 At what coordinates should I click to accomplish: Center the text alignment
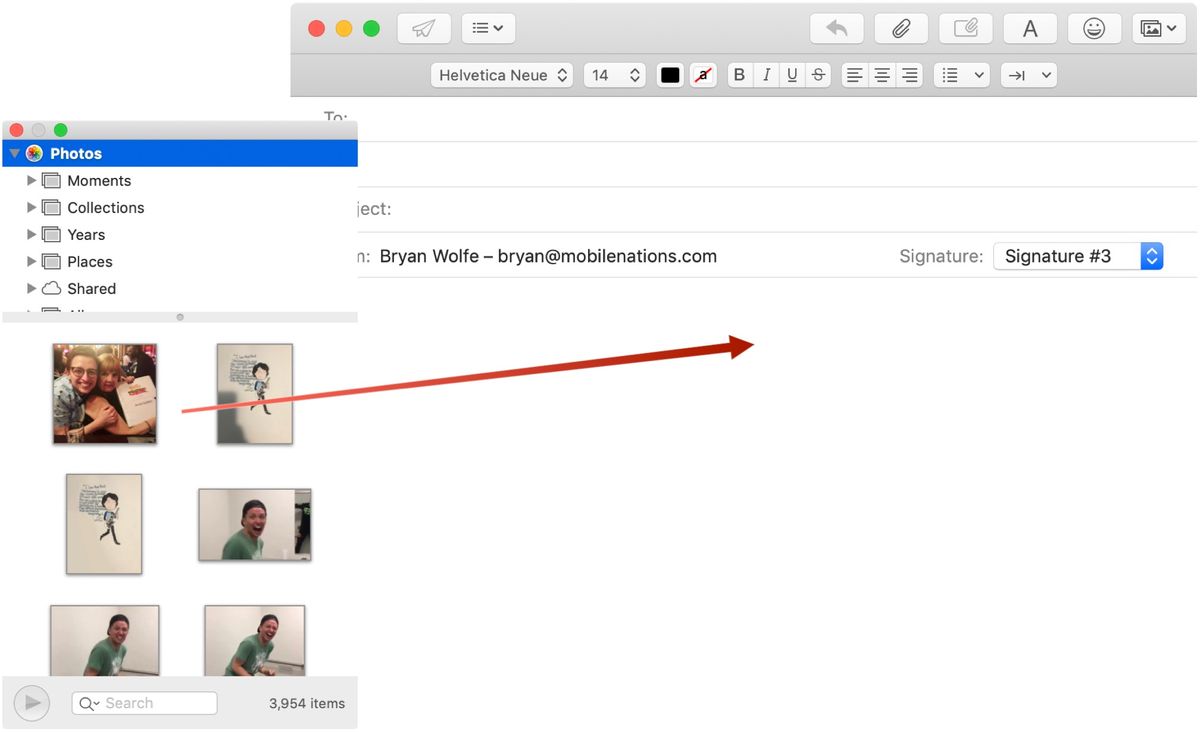[881, 75]
